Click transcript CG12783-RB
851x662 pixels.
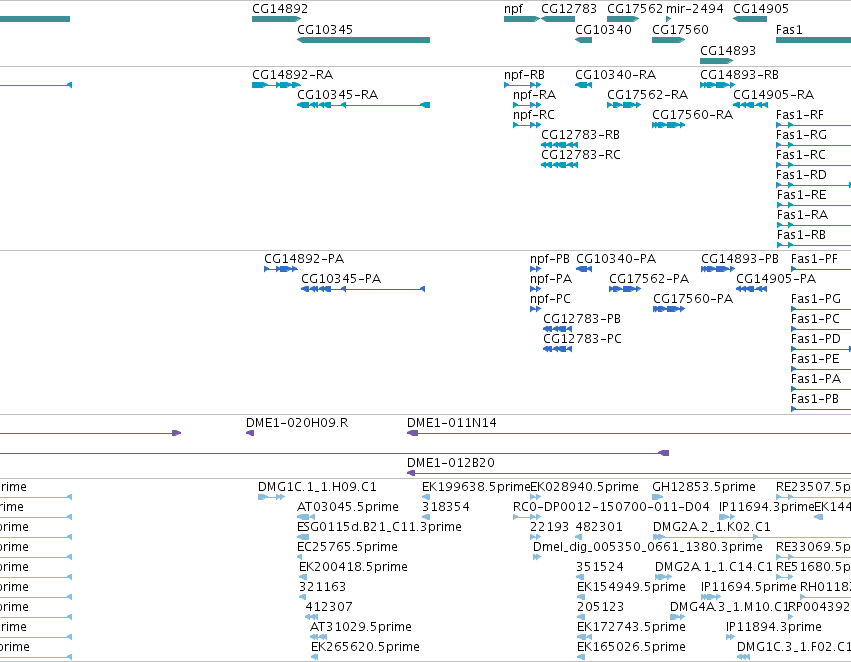tap(560, 145)
